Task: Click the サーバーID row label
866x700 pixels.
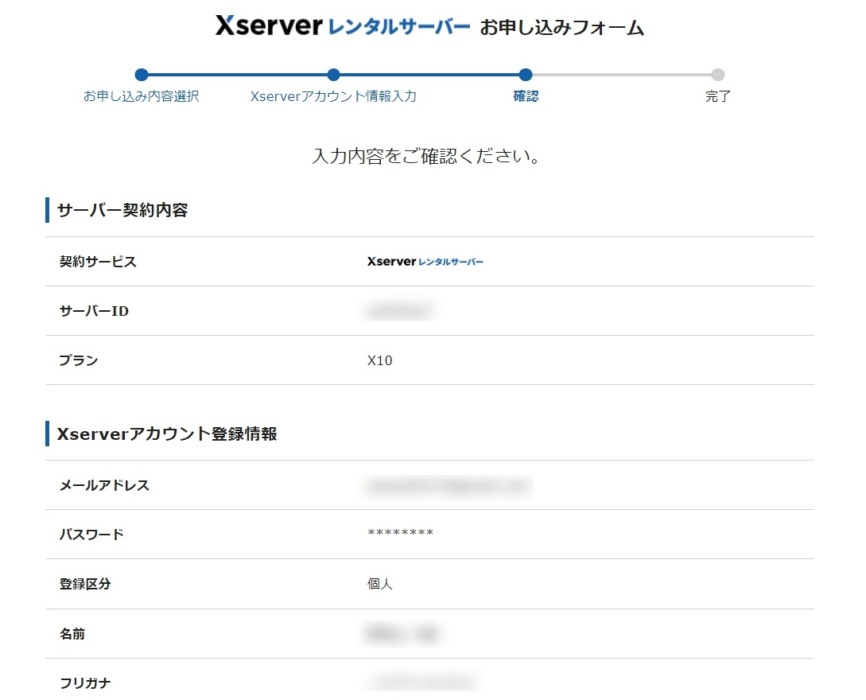Action: pos(94,311)
